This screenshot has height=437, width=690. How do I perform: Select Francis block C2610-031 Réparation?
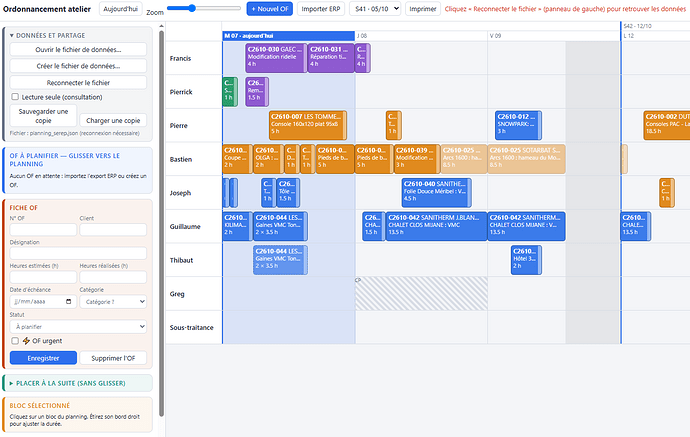pyautogui.click(x=331, y=58)
